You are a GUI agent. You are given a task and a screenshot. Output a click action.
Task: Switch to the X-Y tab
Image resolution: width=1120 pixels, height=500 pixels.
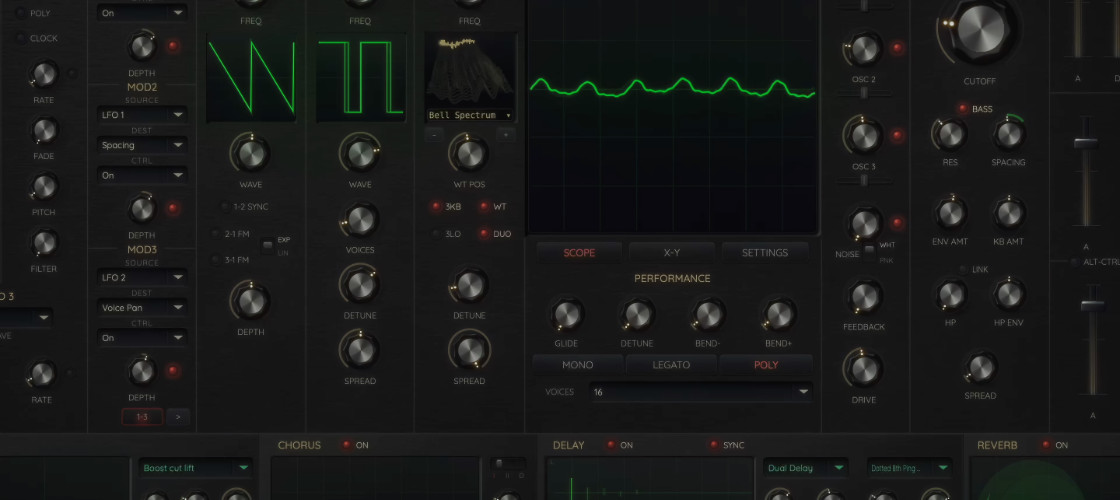click(x=671, y=252)
